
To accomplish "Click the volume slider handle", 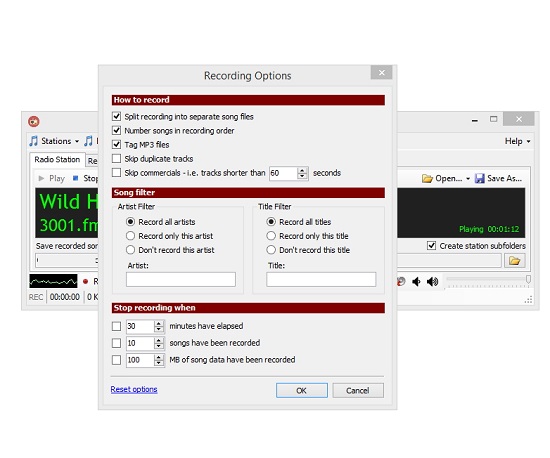I will [528, 279].
